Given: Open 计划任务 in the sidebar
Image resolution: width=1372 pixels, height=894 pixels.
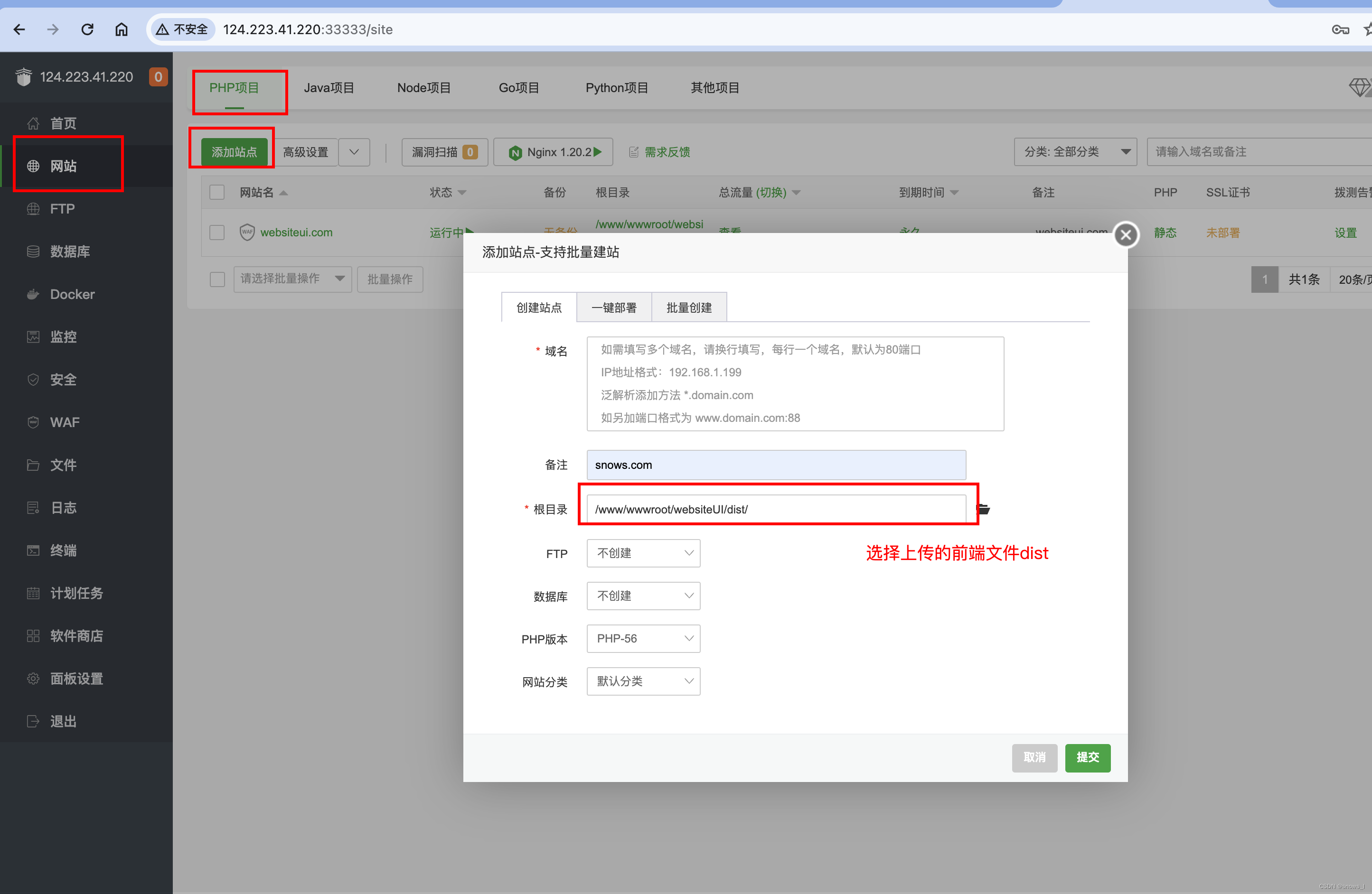Looking at the screenshot, I should pyautogui.click(x=76, y=593).
